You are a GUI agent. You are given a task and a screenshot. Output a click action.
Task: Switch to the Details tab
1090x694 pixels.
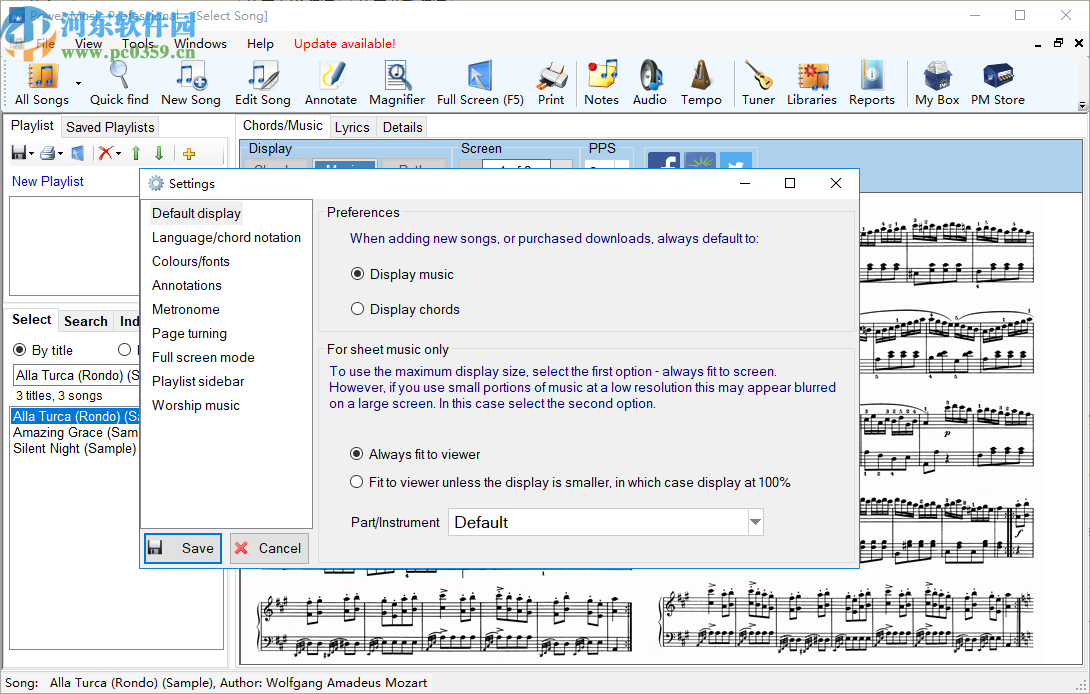tap(402, 127)
